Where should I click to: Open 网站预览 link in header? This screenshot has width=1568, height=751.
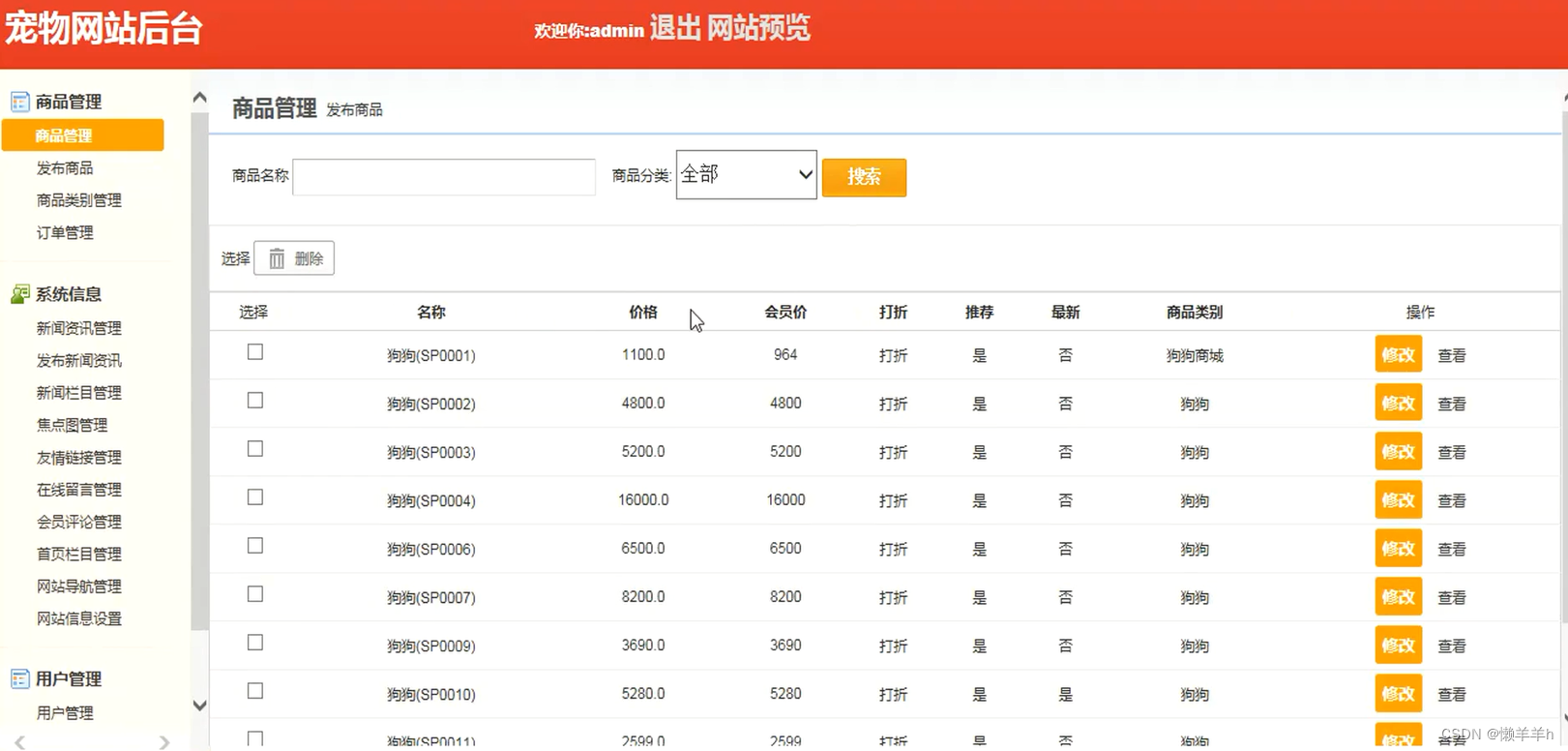point(758,28)
